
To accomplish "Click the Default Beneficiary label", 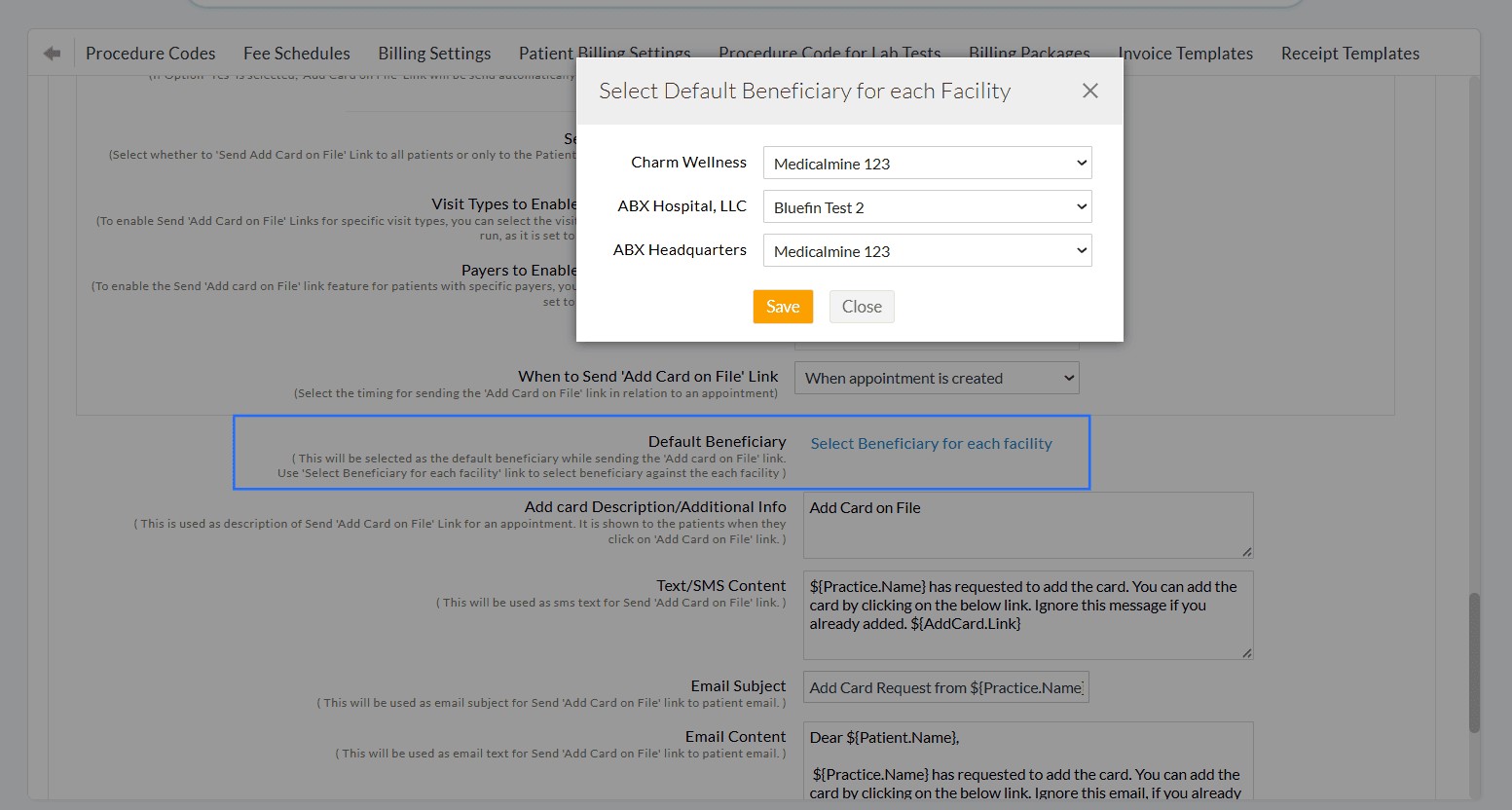I will (x=718, y=442).
